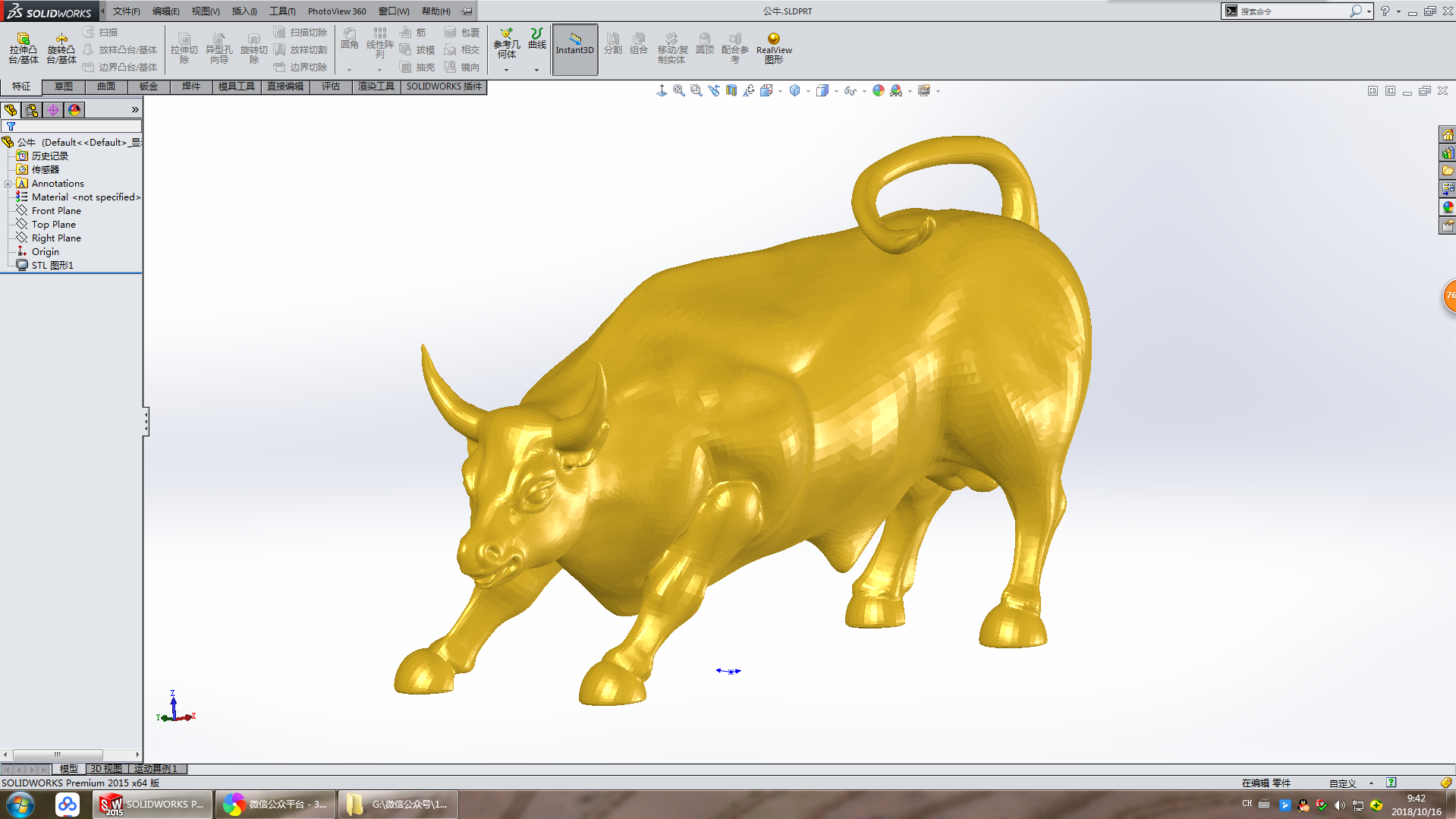The height and width of the screenshot is (819, 1456).
Task: Click the 线性阵列 linear pattern tool
Action: (x=379, y=43)
